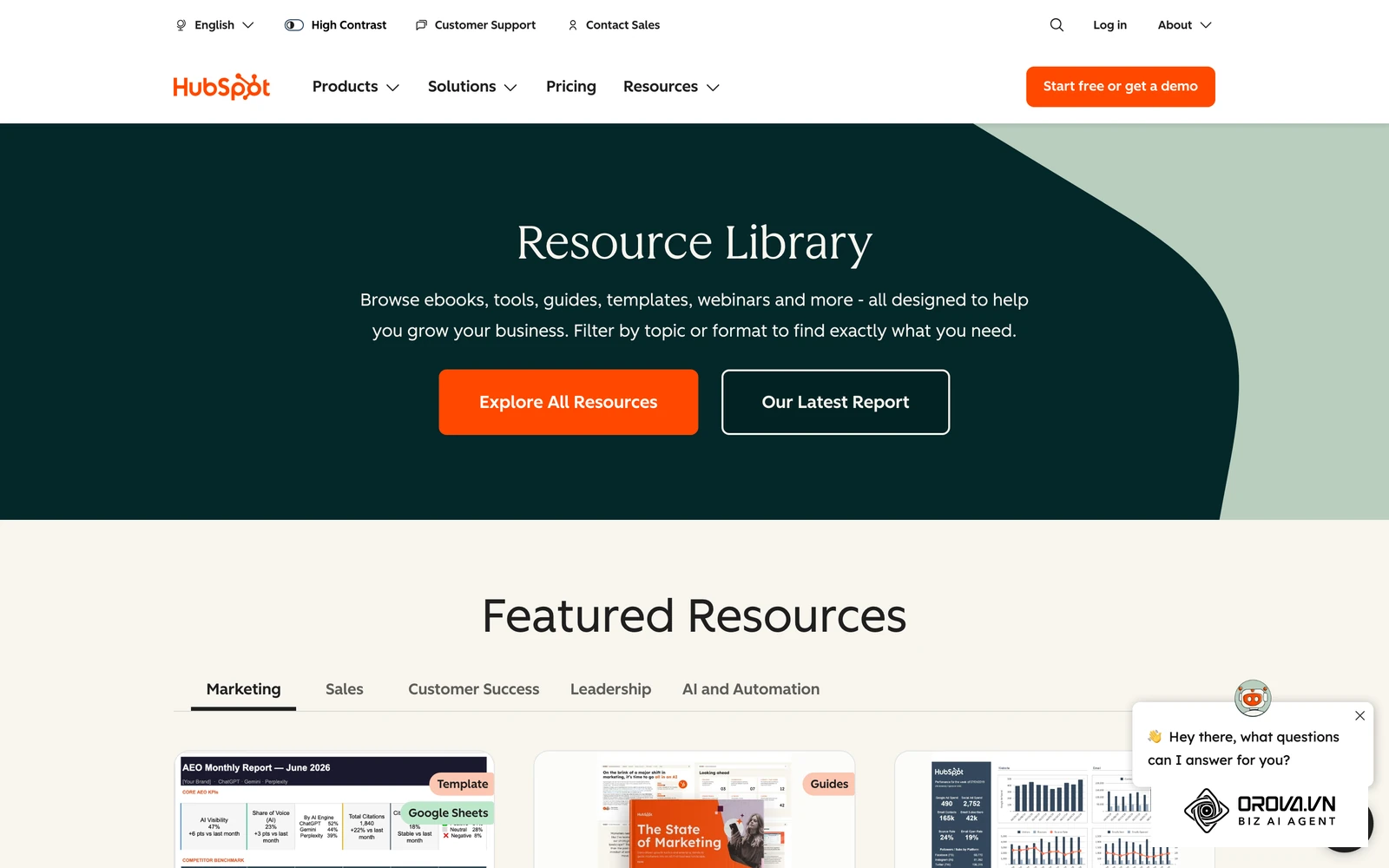Expand the Products menu

(x=356, y=87)
